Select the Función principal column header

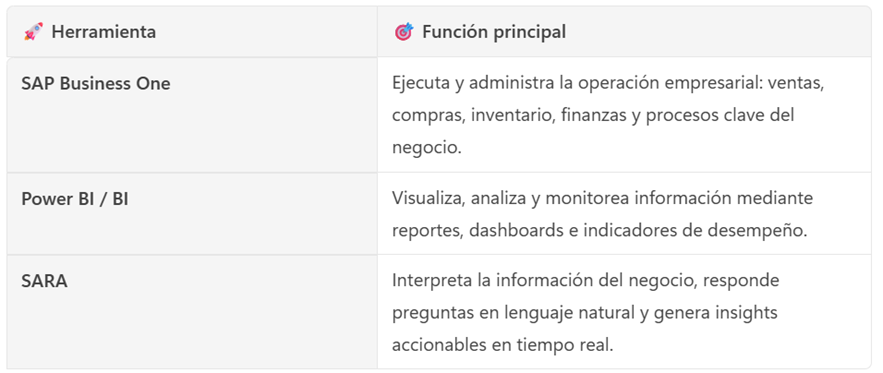tap(624, 32)
